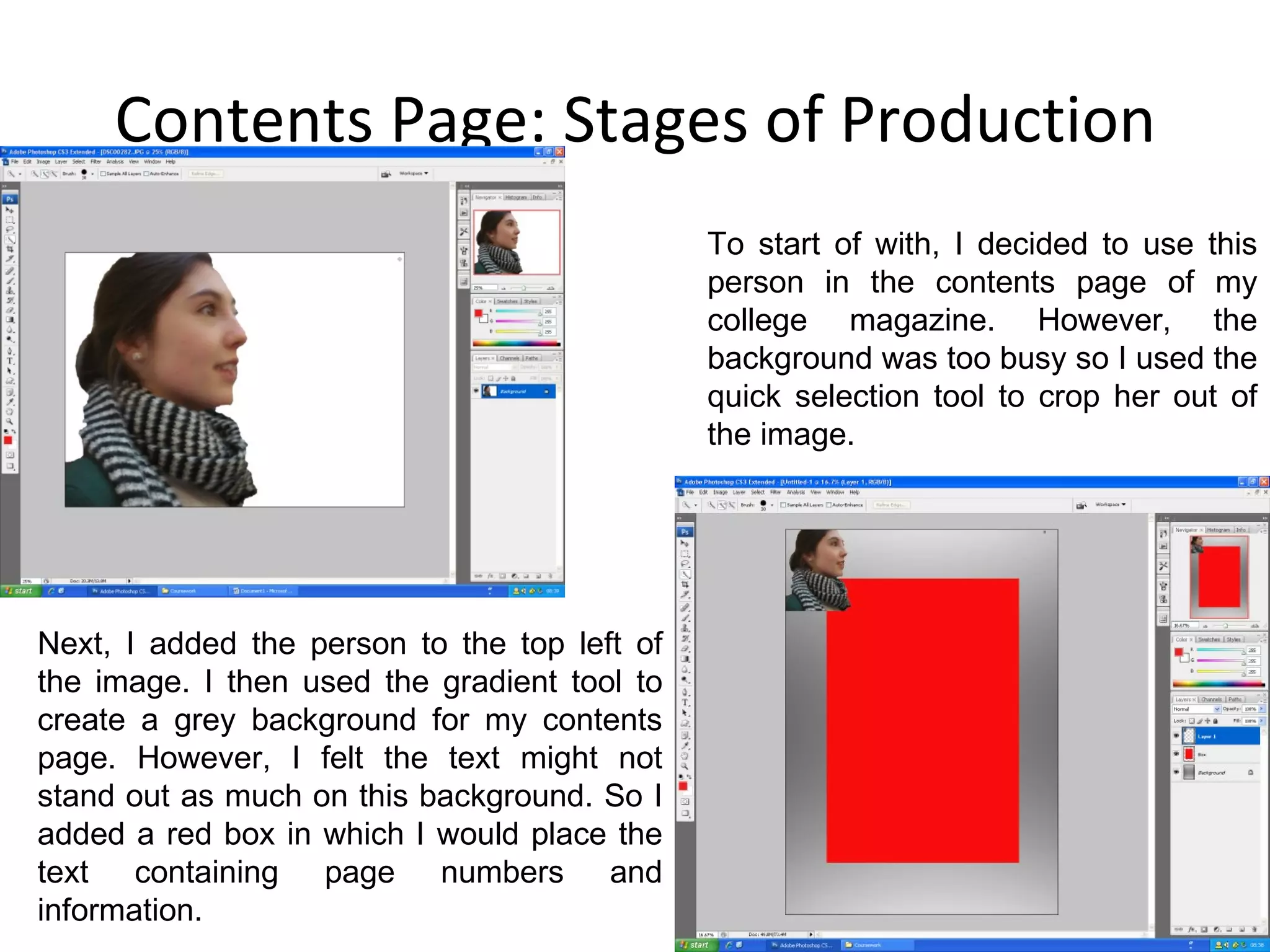Create new layer via icon in Untitled-1 Layers panel
The width and height of the screenshot is (1270, 952).
click(x=1241, y=930)
